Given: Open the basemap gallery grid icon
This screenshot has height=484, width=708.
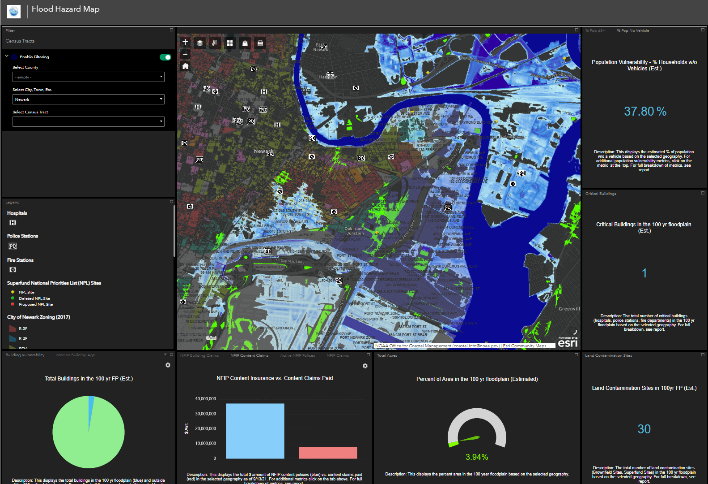Looking at the screenshot, I should 229,43.
